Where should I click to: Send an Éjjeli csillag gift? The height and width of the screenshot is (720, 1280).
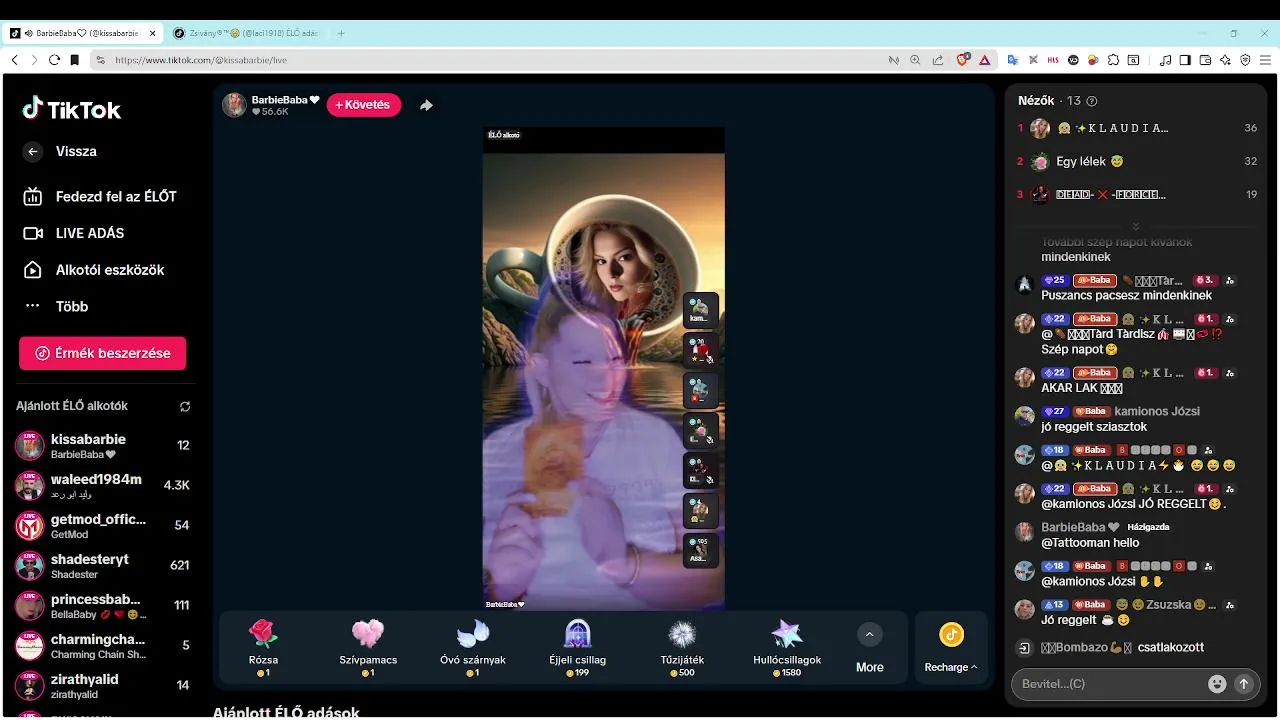coord(577,647)
